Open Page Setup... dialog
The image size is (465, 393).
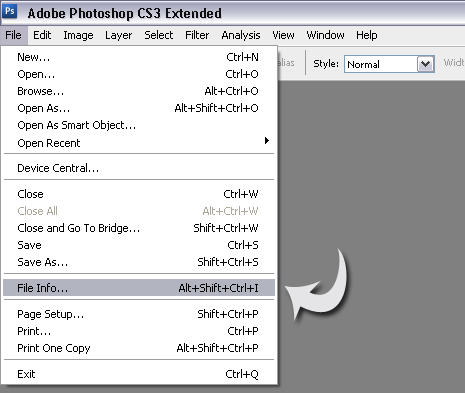[139, 314]
